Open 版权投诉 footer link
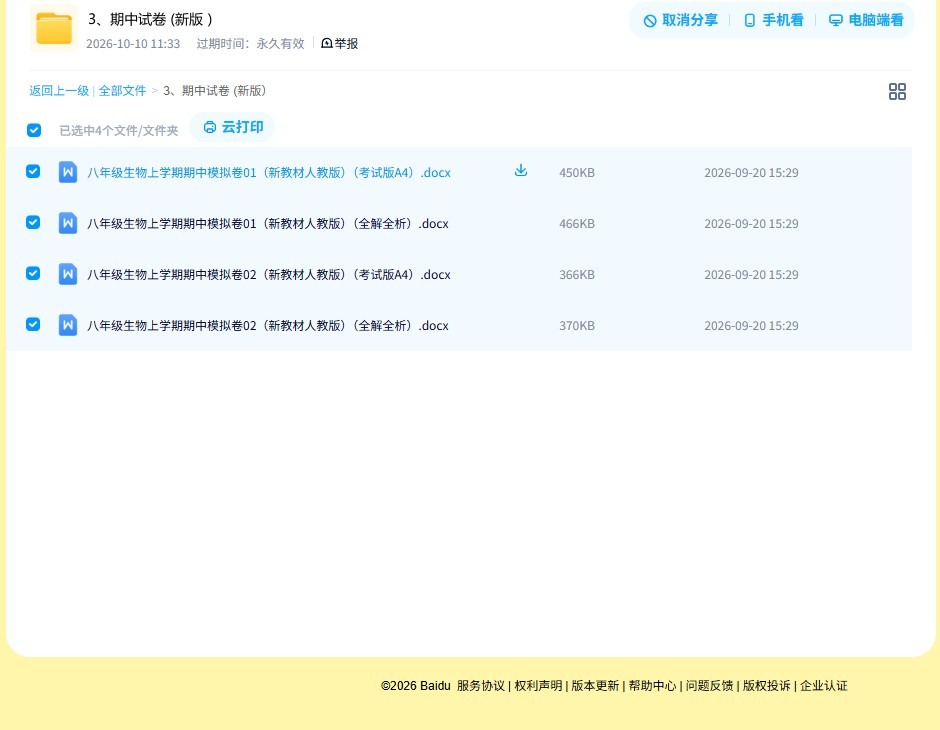The image size is (940, 730). pyautogui.click(x=766, y=686)
